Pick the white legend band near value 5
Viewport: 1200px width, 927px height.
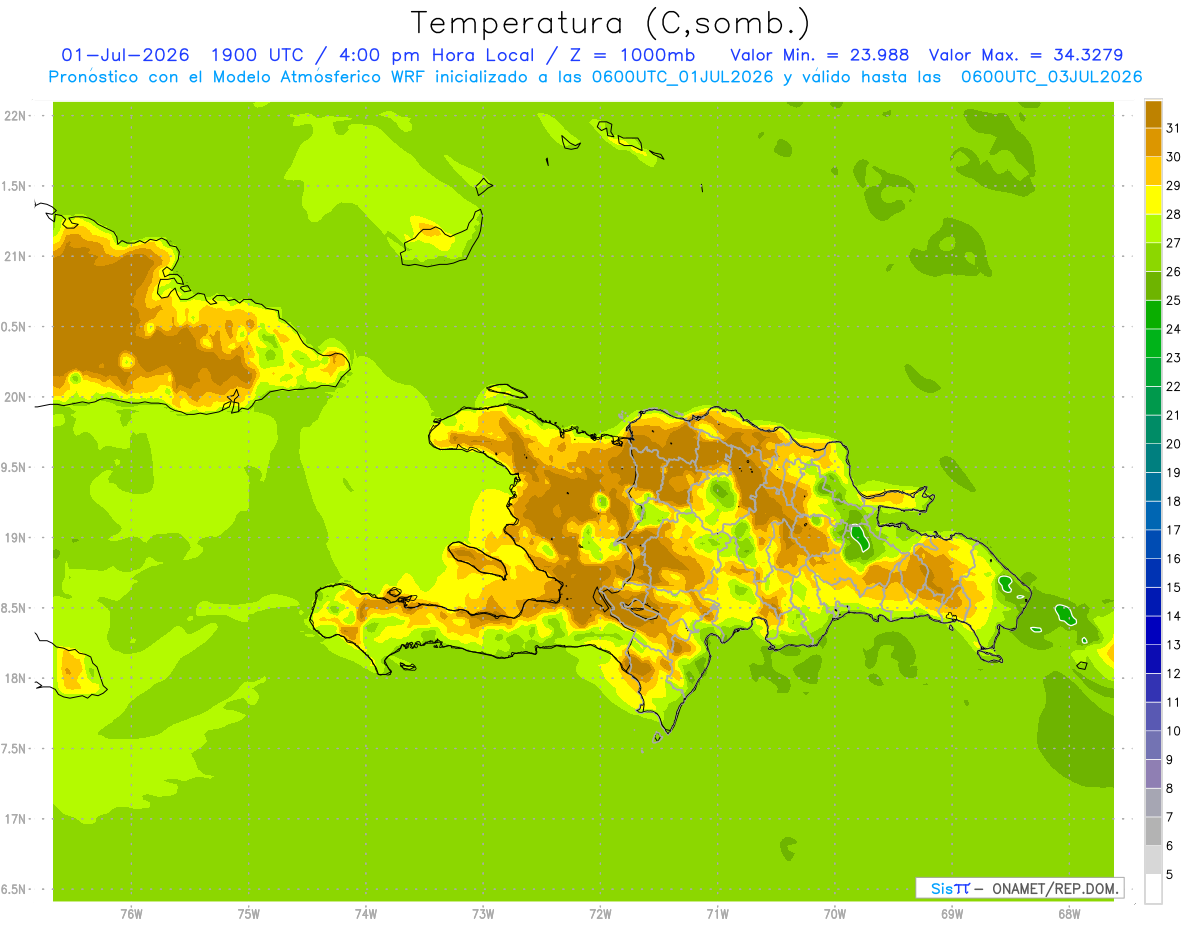coord(1153,888)
